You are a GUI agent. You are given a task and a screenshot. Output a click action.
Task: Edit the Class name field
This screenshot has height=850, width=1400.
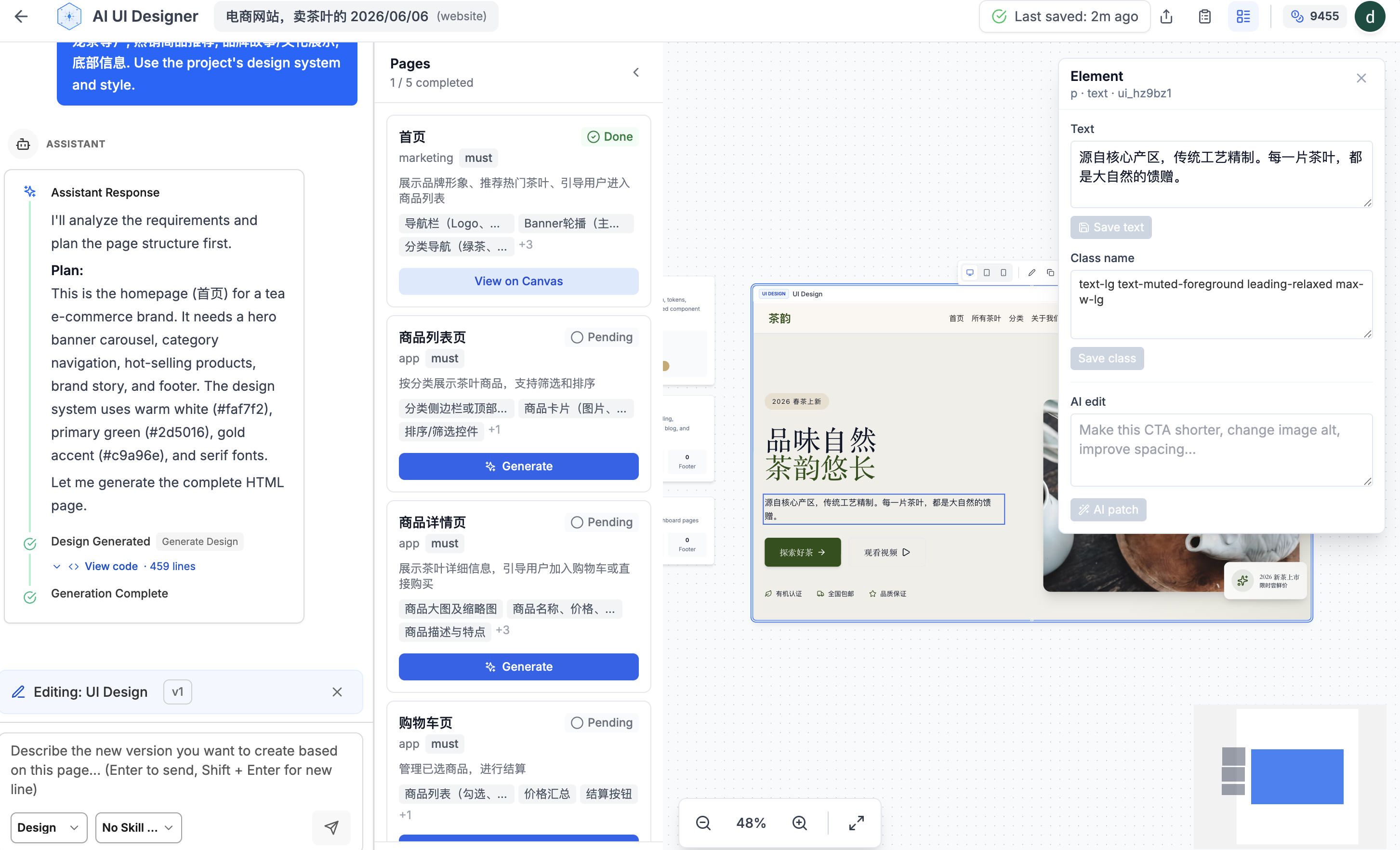click(x=1221, y=304)
